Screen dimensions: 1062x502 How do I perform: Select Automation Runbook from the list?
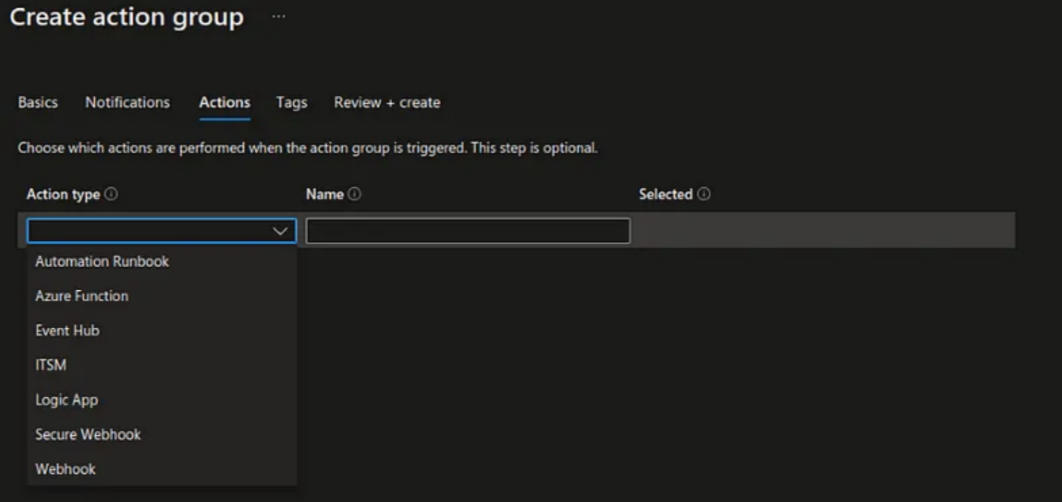click(x=102, y=261)
